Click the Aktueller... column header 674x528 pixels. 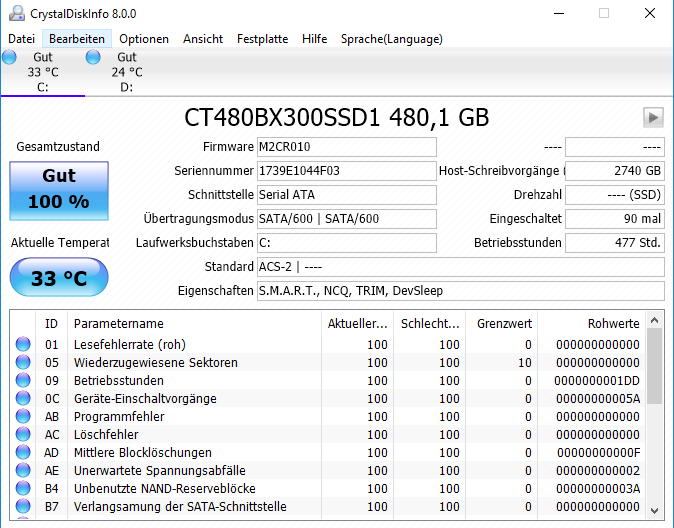pyautogui.click(x=357, y=323)
